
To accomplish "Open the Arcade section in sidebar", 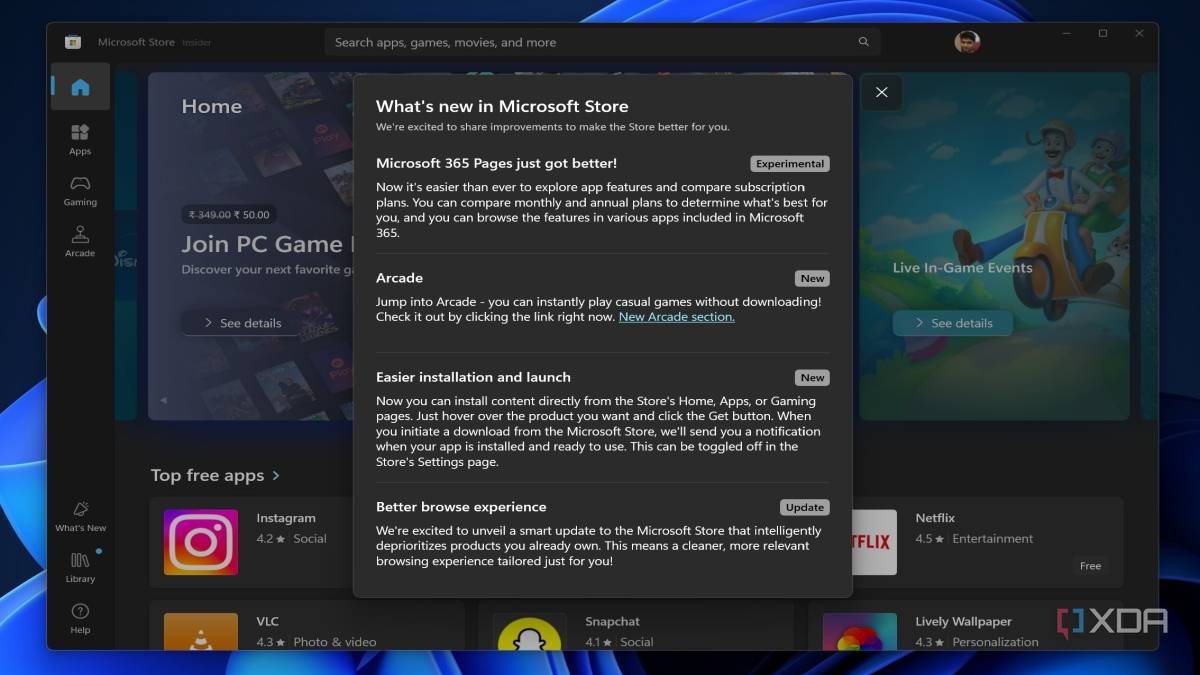I will (80, 241).
